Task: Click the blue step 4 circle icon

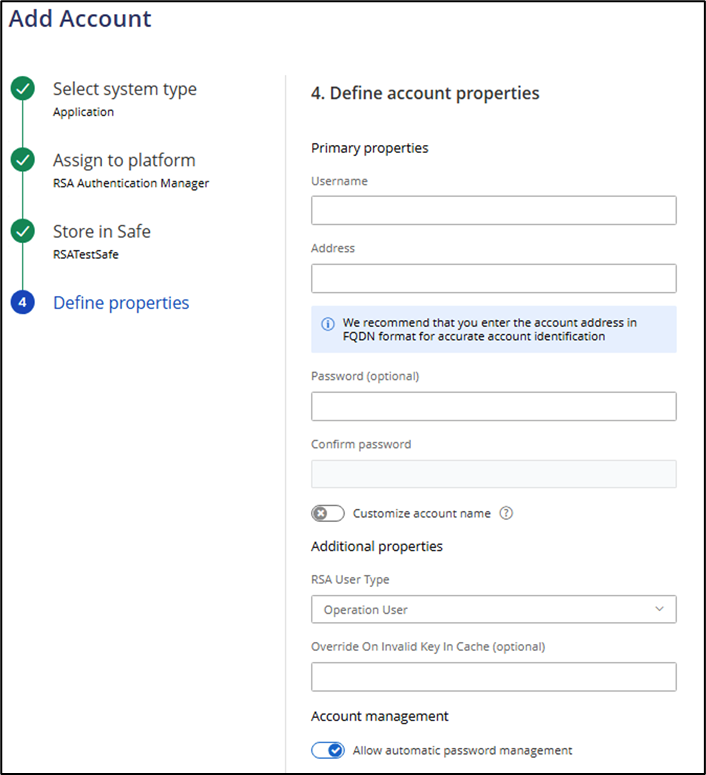Action: pos(23,302)
